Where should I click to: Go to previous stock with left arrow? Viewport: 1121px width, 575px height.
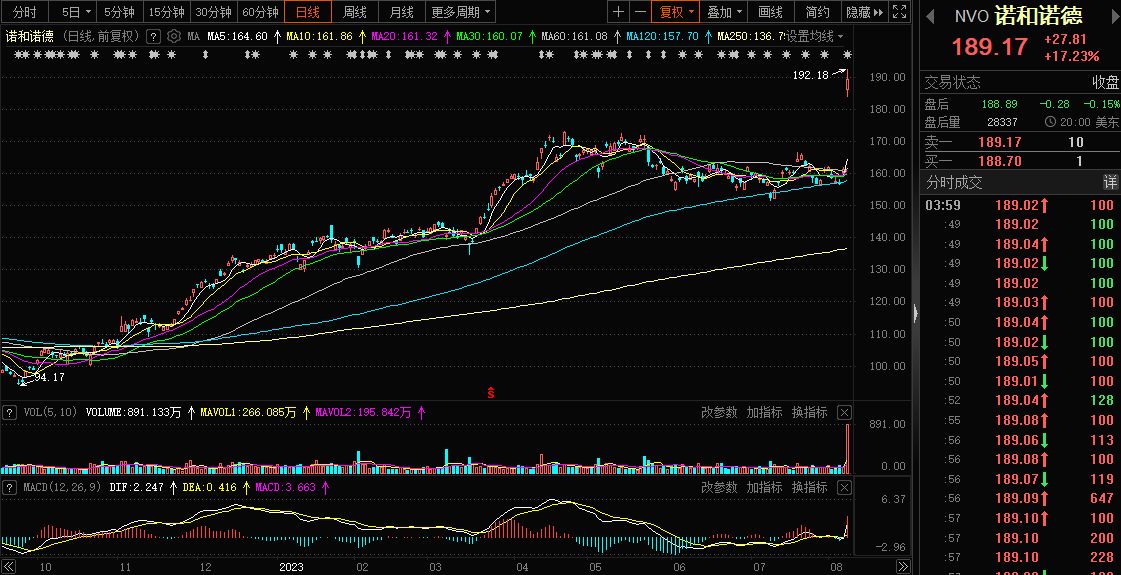930,15
